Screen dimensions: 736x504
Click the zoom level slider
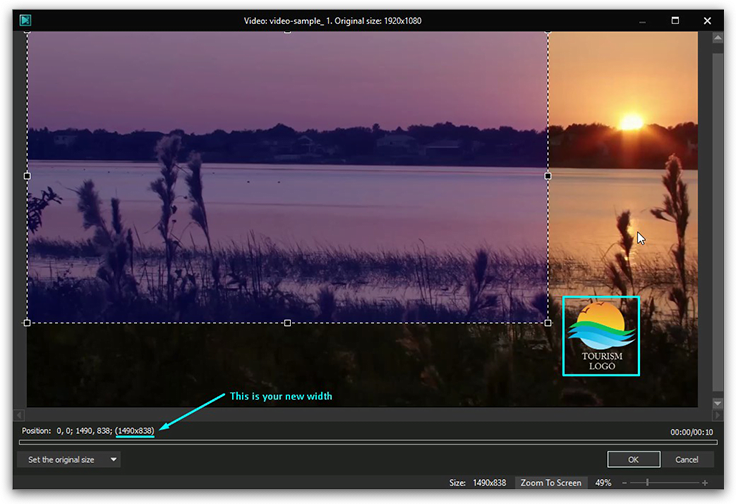663,483
